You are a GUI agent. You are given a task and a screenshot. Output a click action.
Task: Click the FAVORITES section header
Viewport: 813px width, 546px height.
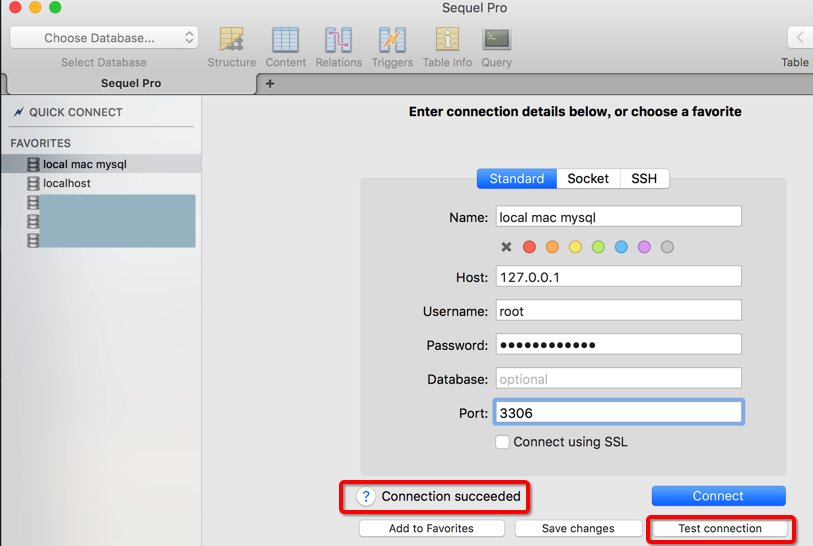[x=40, y=143]
